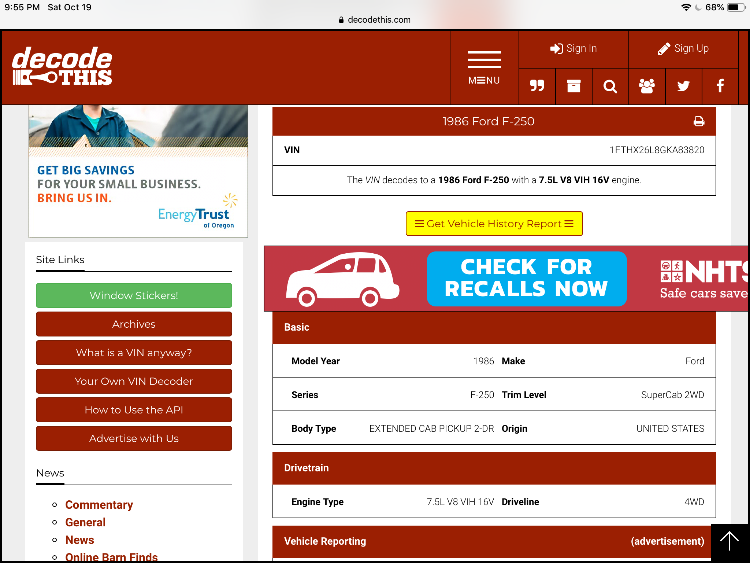Open the Online Barn Finds link
Viewport: 750px width, 563px height.
[111, 557]
